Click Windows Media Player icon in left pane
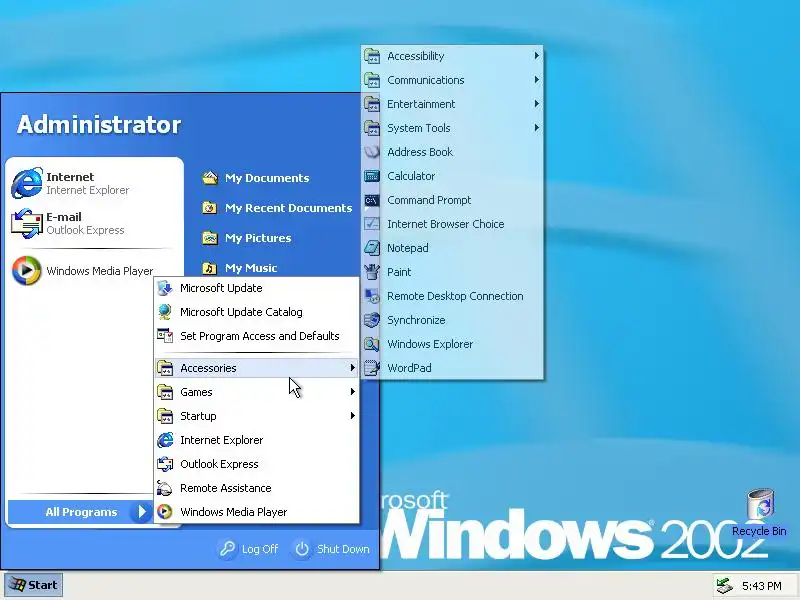This screenshot has height=600, width=800. [27, 270]
